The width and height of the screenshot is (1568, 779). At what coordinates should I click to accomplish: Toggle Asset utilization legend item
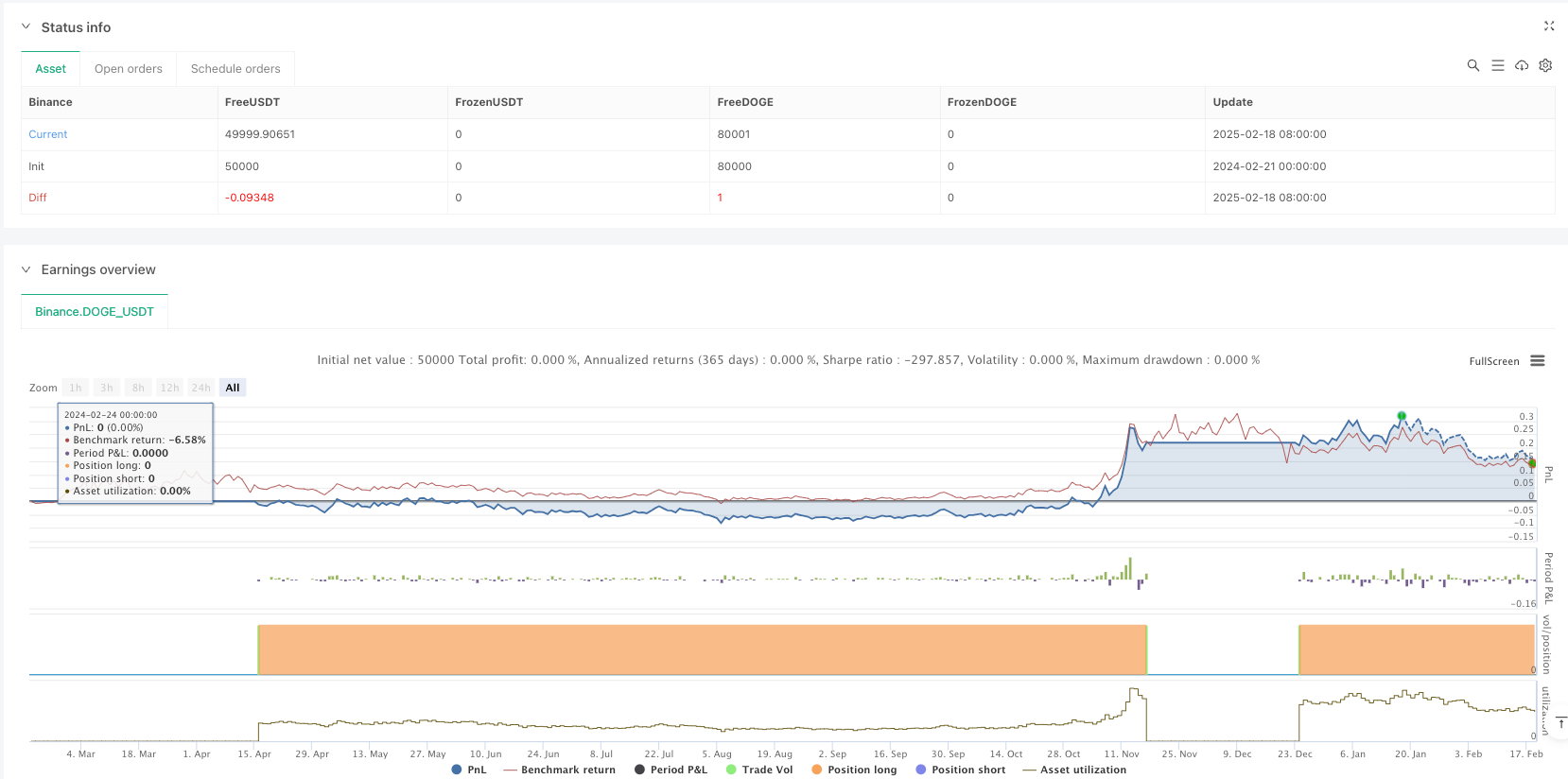tap(1074, 770)
